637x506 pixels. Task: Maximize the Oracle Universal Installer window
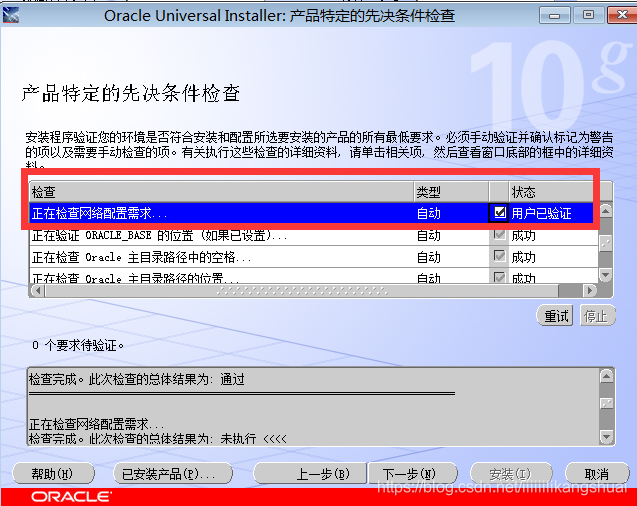tap(588, 15)
